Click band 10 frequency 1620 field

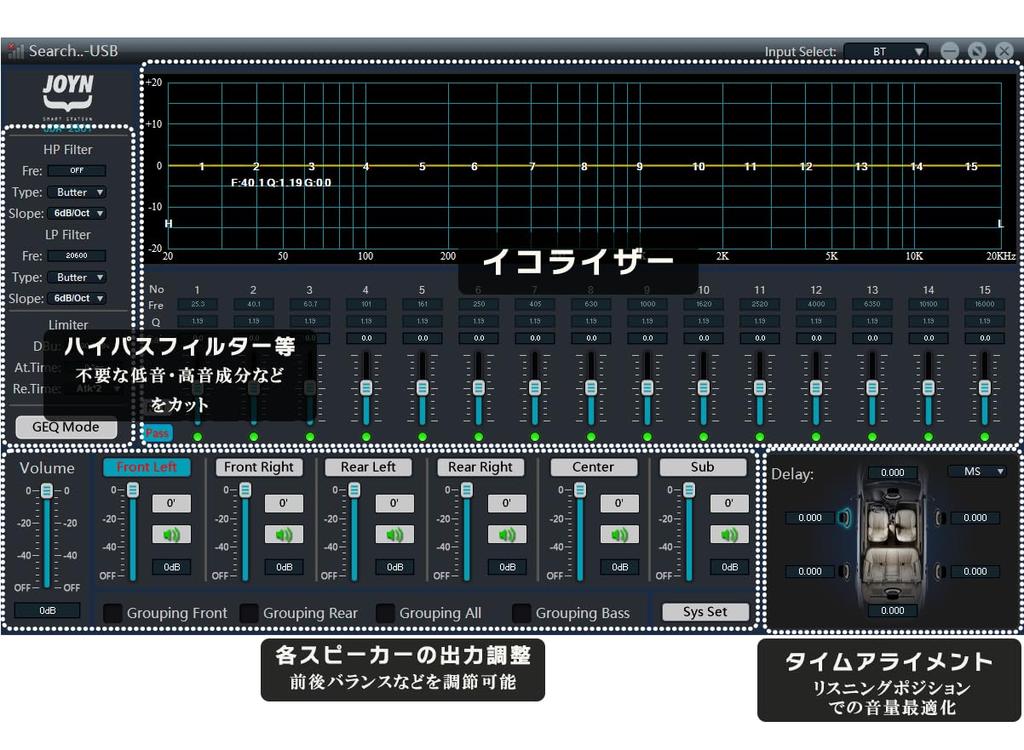pyautogui.click(x=703, y=304)
